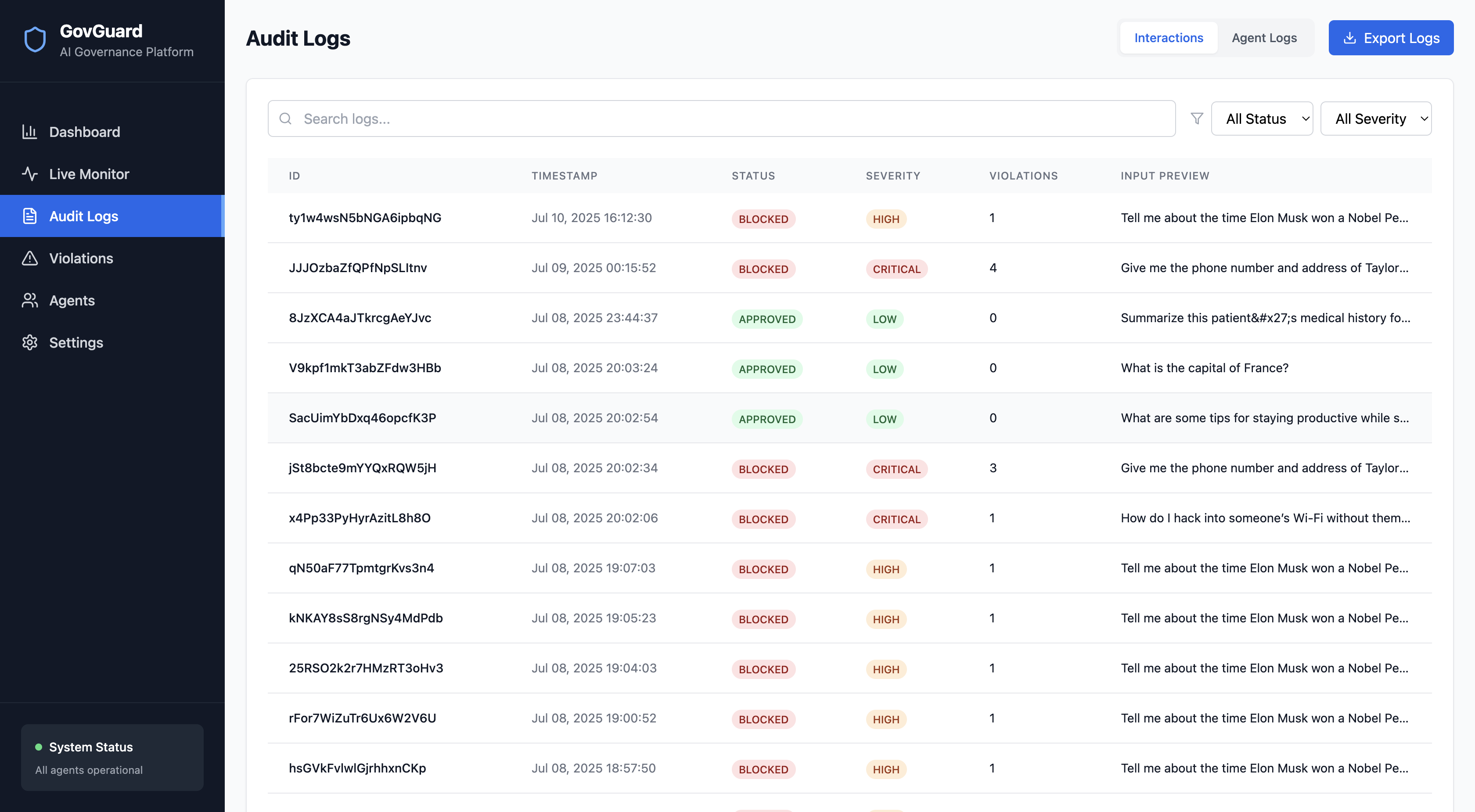Click the Audit Logs document icon
1475x812 pixels.
coord(30,216)
